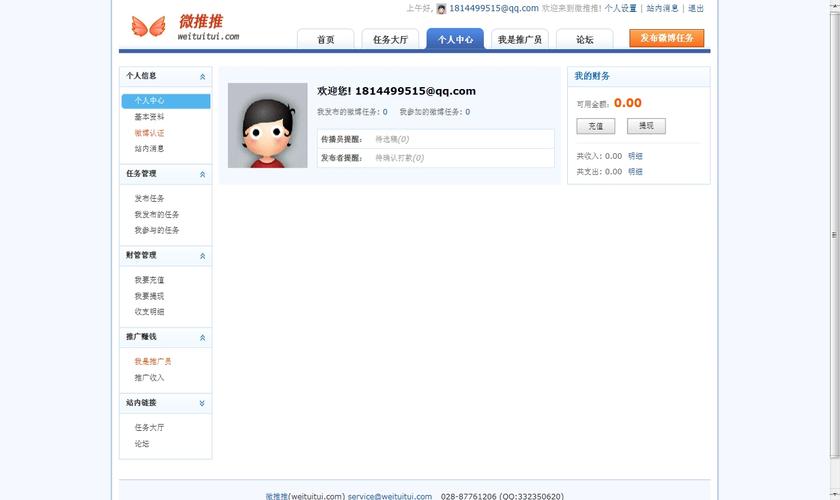Screen dimensions: 840x500
Task: Click the 0.00 available balance value
Action: 628,103
